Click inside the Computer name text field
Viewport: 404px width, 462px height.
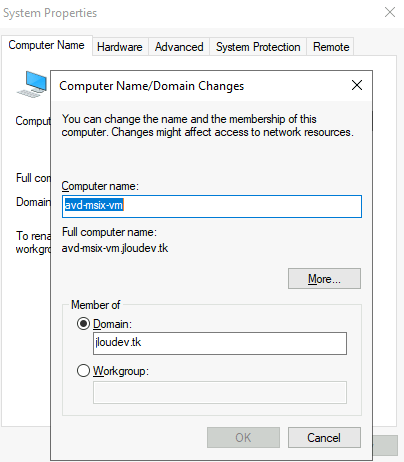coord(212,206)
